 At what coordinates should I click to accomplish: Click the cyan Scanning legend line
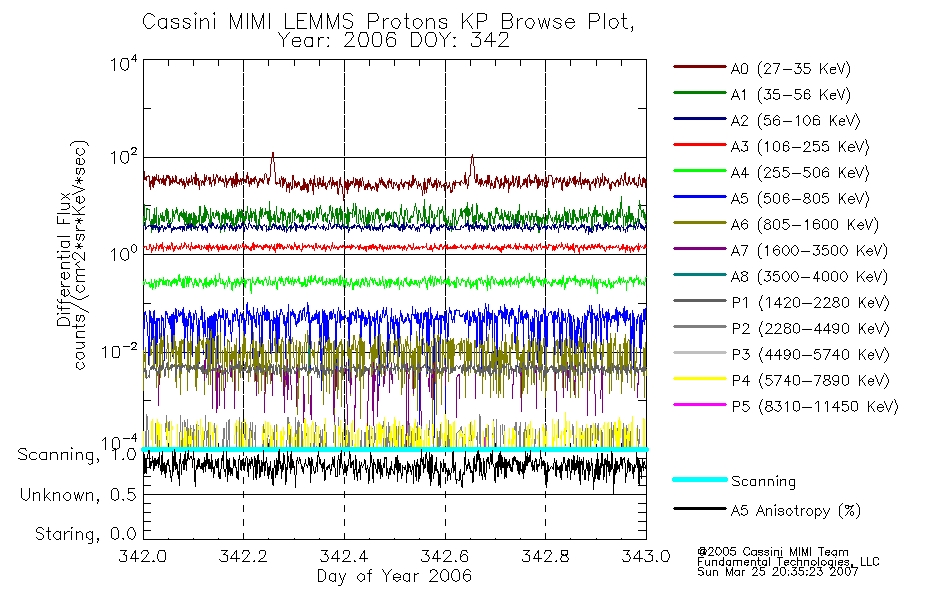tap(700, 479)
